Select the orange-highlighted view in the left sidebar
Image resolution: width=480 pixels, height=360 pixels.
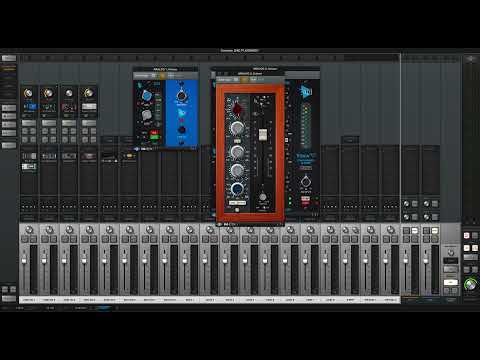tap(9, 68)
